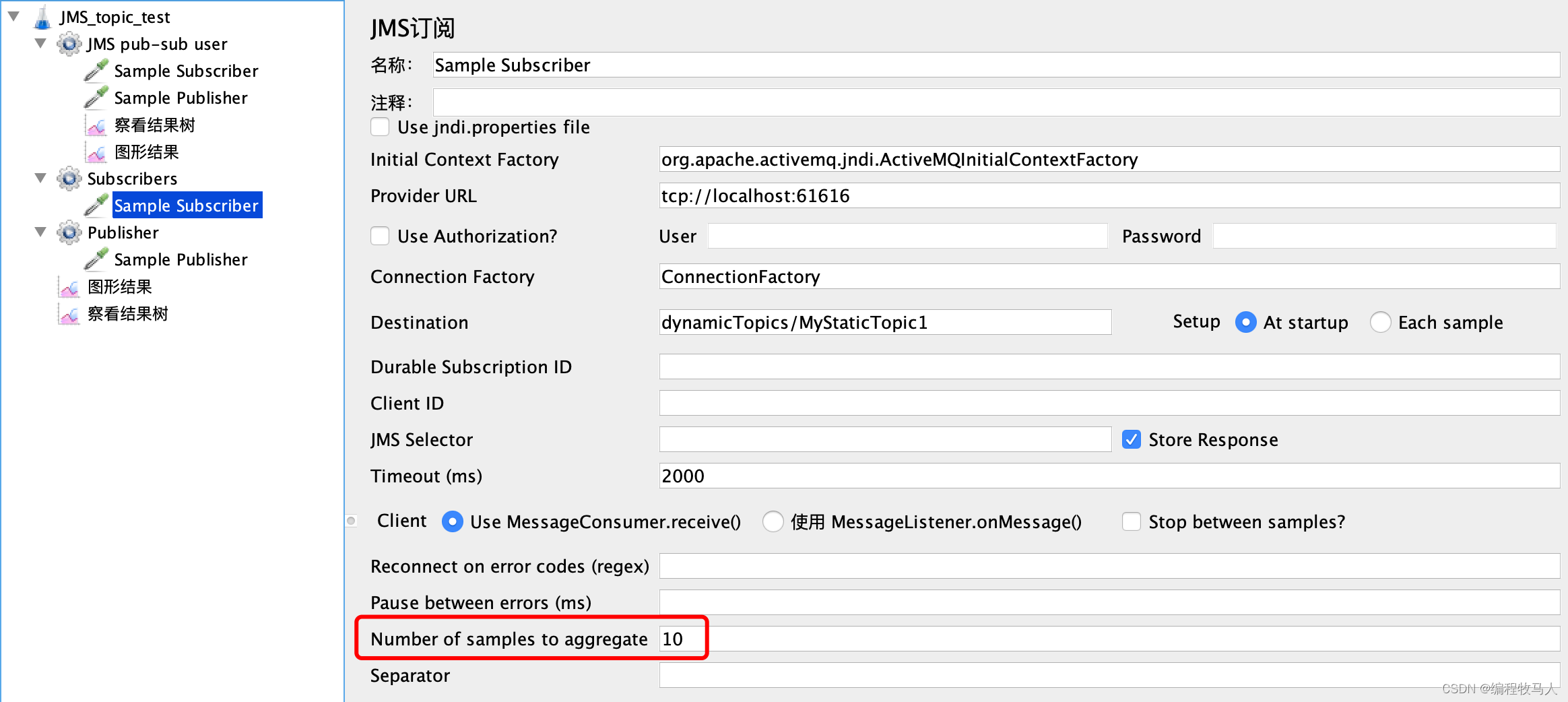Click the pipette icon of Sample Subscriber under JMS pub-sub user
The image size is (1568, 702).
coord(96,71)
